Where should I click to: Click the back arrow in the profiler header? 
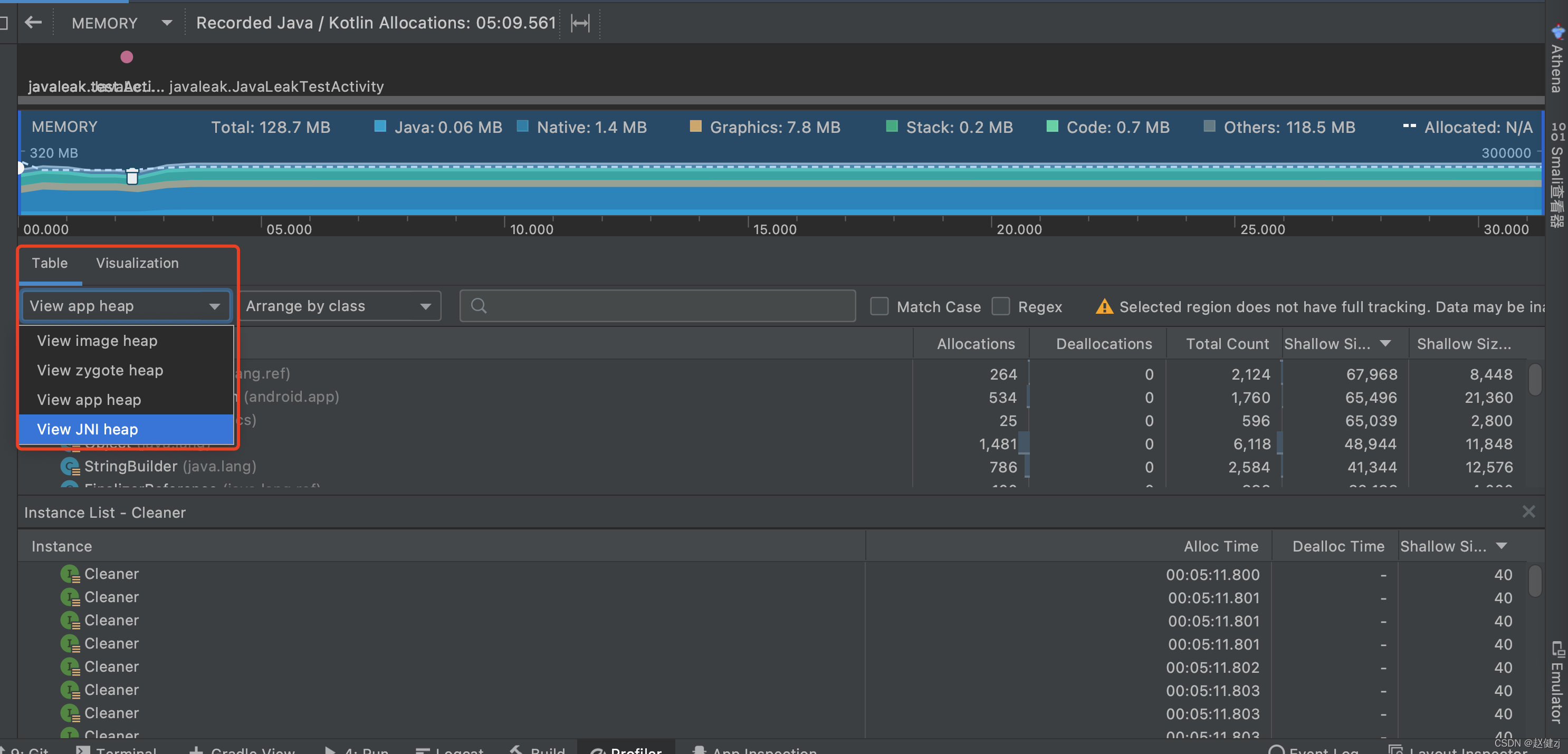click(33, 23)
